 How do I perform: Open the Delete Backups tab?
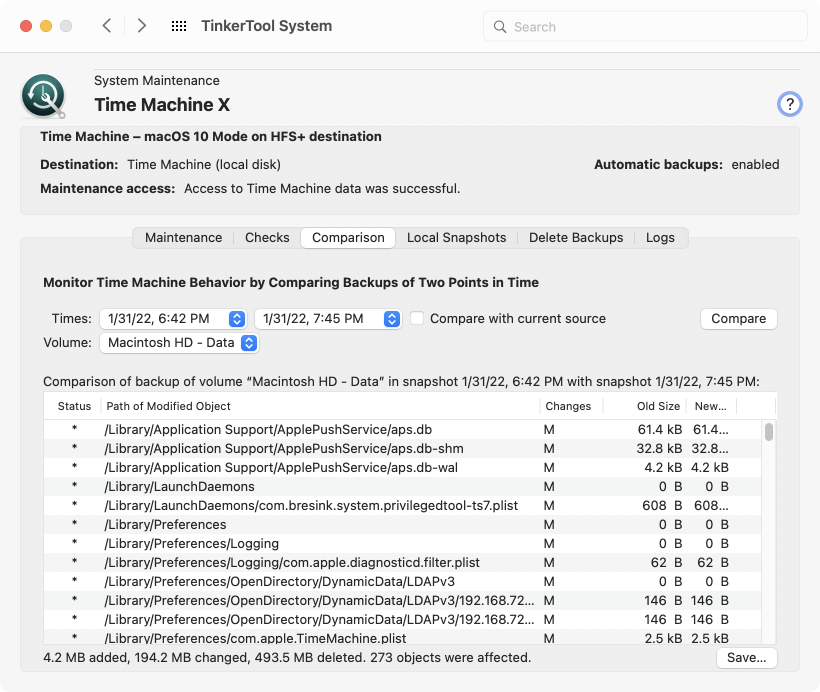[x=576, y=237]
